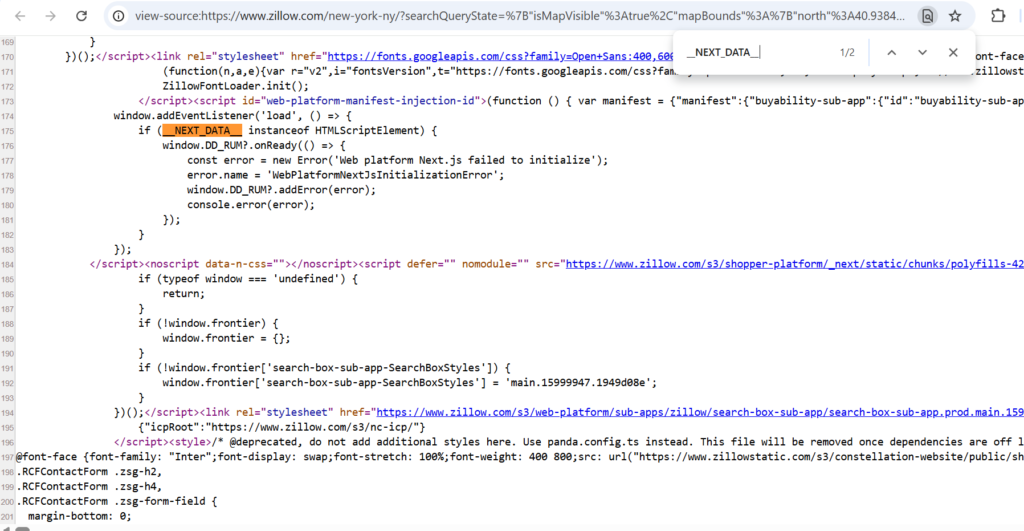Click 'margin-bottom: 0;' line
Image resolution: width=1024 pixels, height=531 pixels.
coord(80,516)
